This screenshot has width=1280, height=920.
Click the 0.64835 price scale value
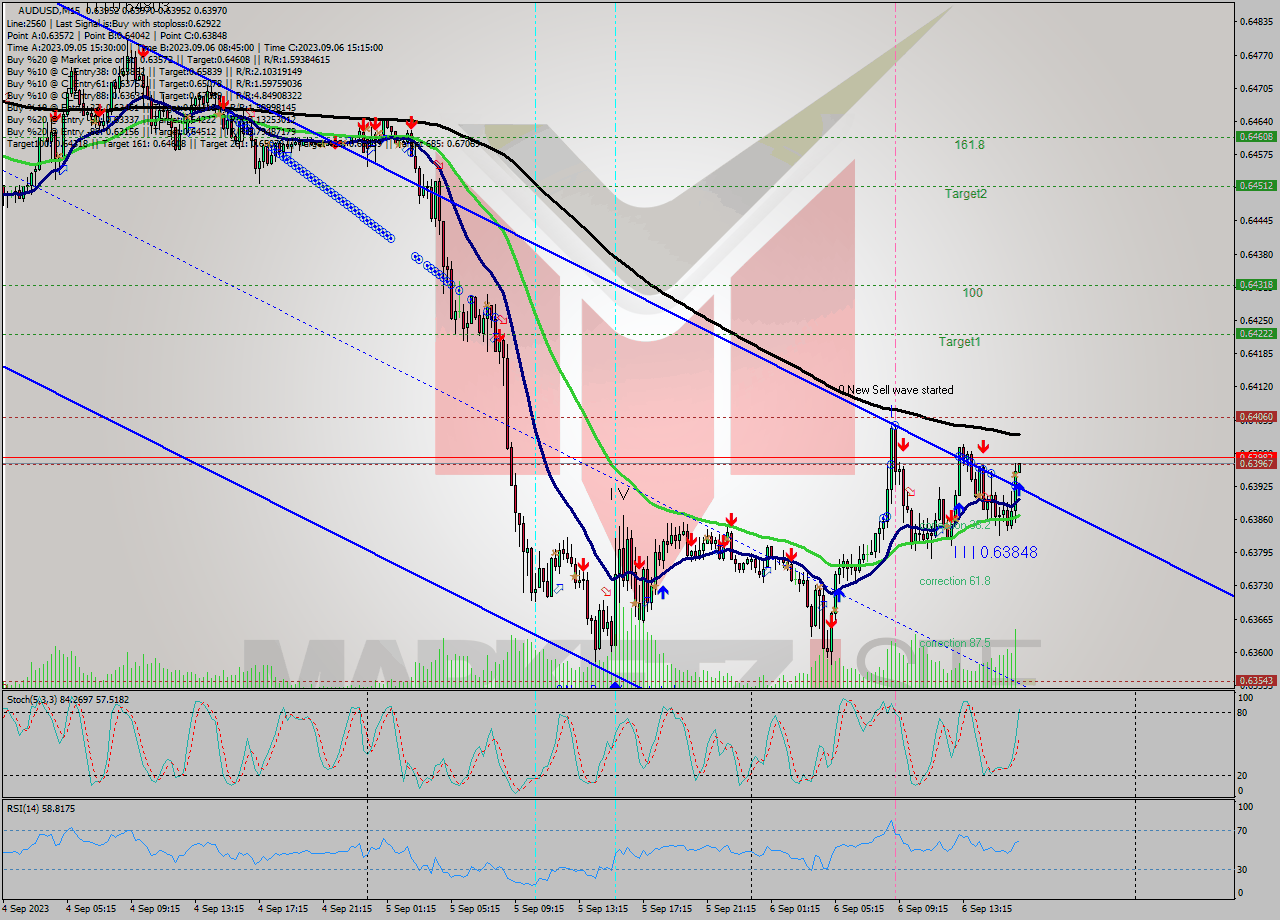pyautogui.click(x=1256, y=22)
